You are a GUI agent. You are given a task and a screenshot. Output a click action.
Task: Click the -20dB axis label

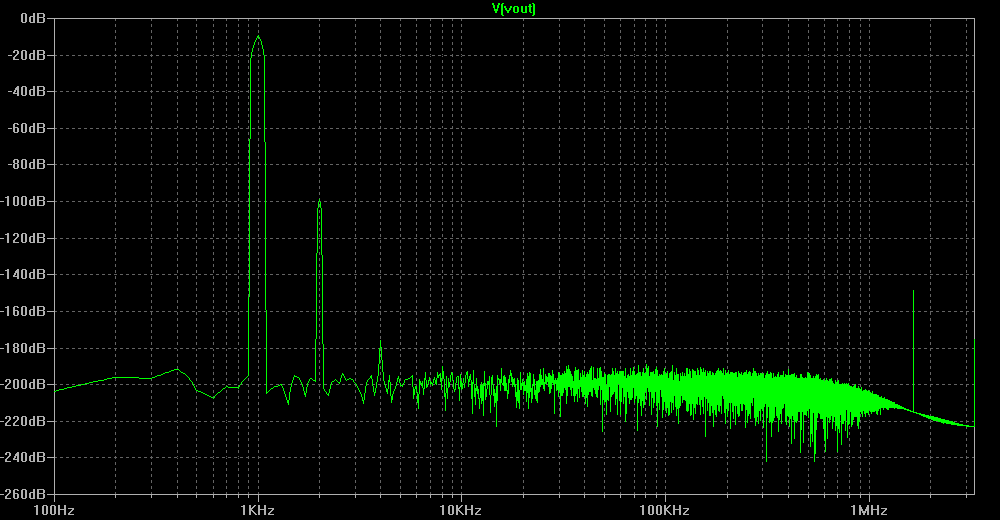coord(27,56)
